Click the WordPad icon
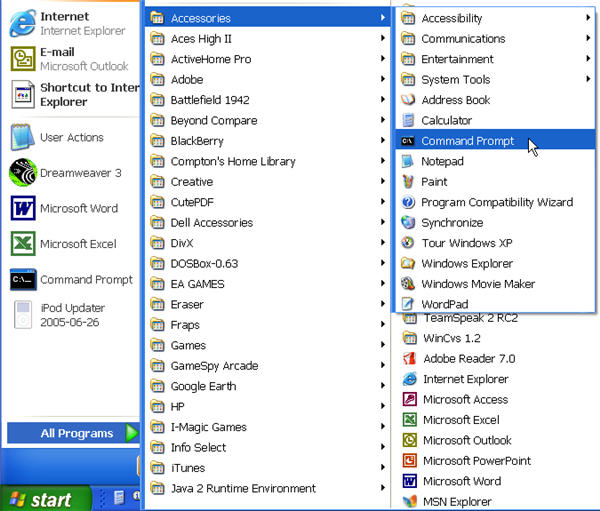The width and height of the screenshot is (600, 511). (408, 304)
